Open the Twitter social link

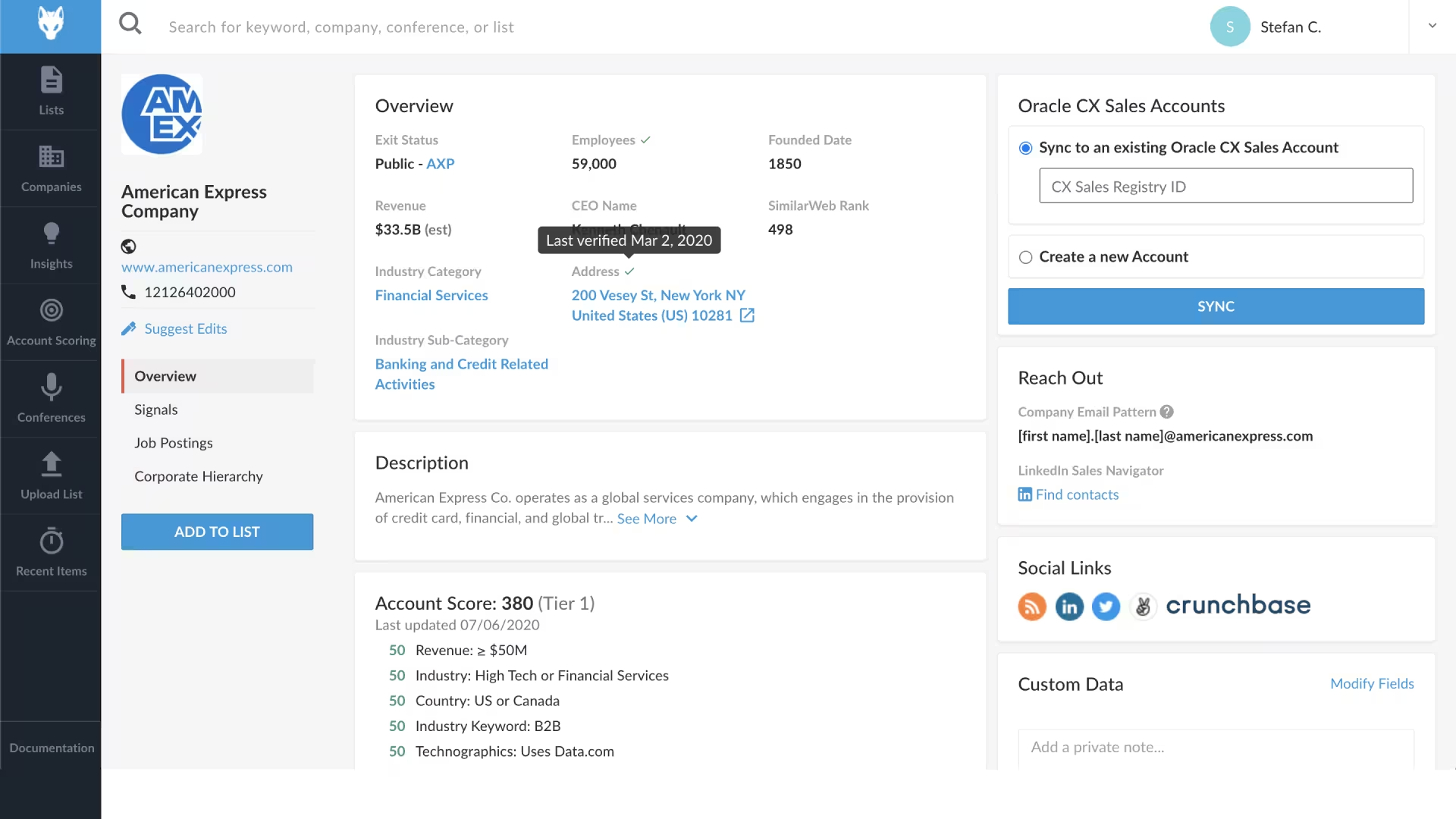coord(1106,607)
